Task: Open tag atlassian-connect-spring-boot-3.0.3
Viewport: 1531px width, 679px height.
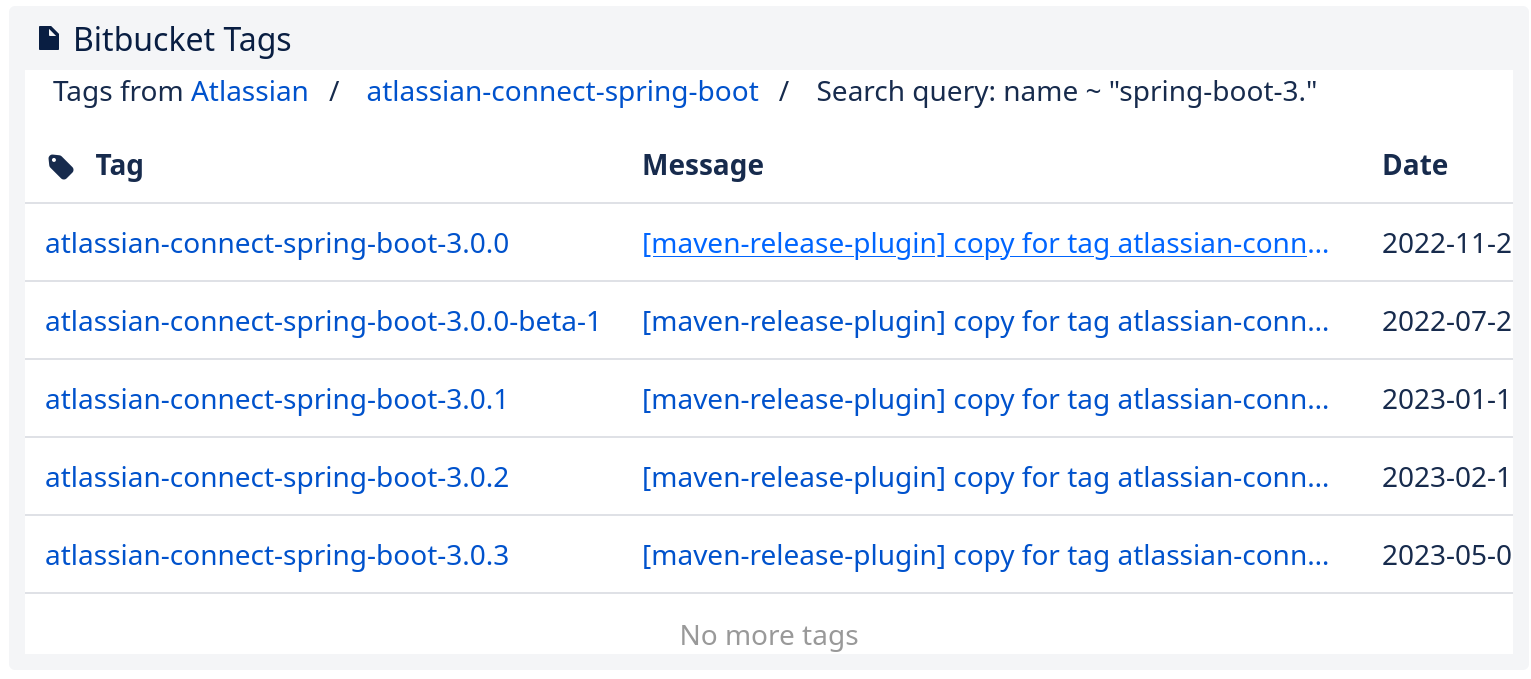Action: coord(277,555)
